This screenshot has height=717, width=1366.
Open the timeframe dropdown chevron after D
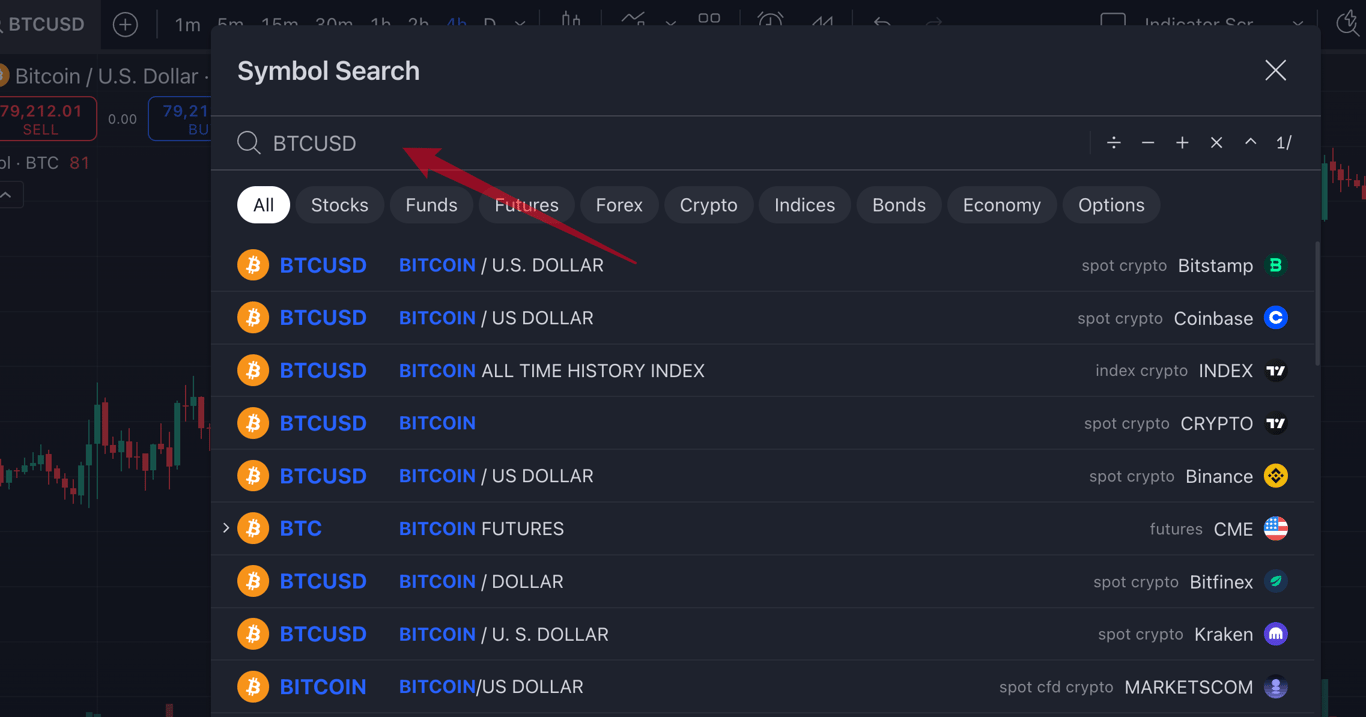[520, 23]
